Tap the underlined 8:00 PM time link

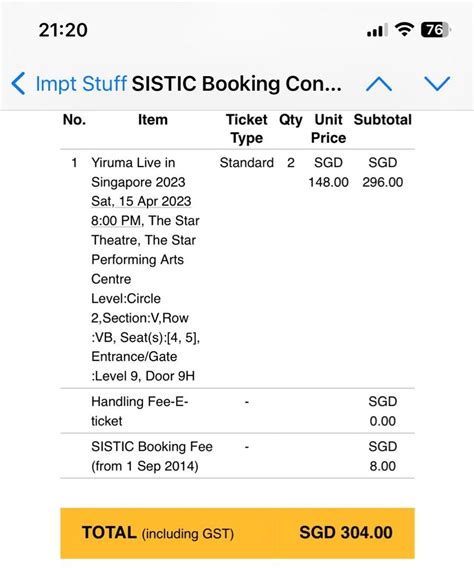tap(116, 221)
